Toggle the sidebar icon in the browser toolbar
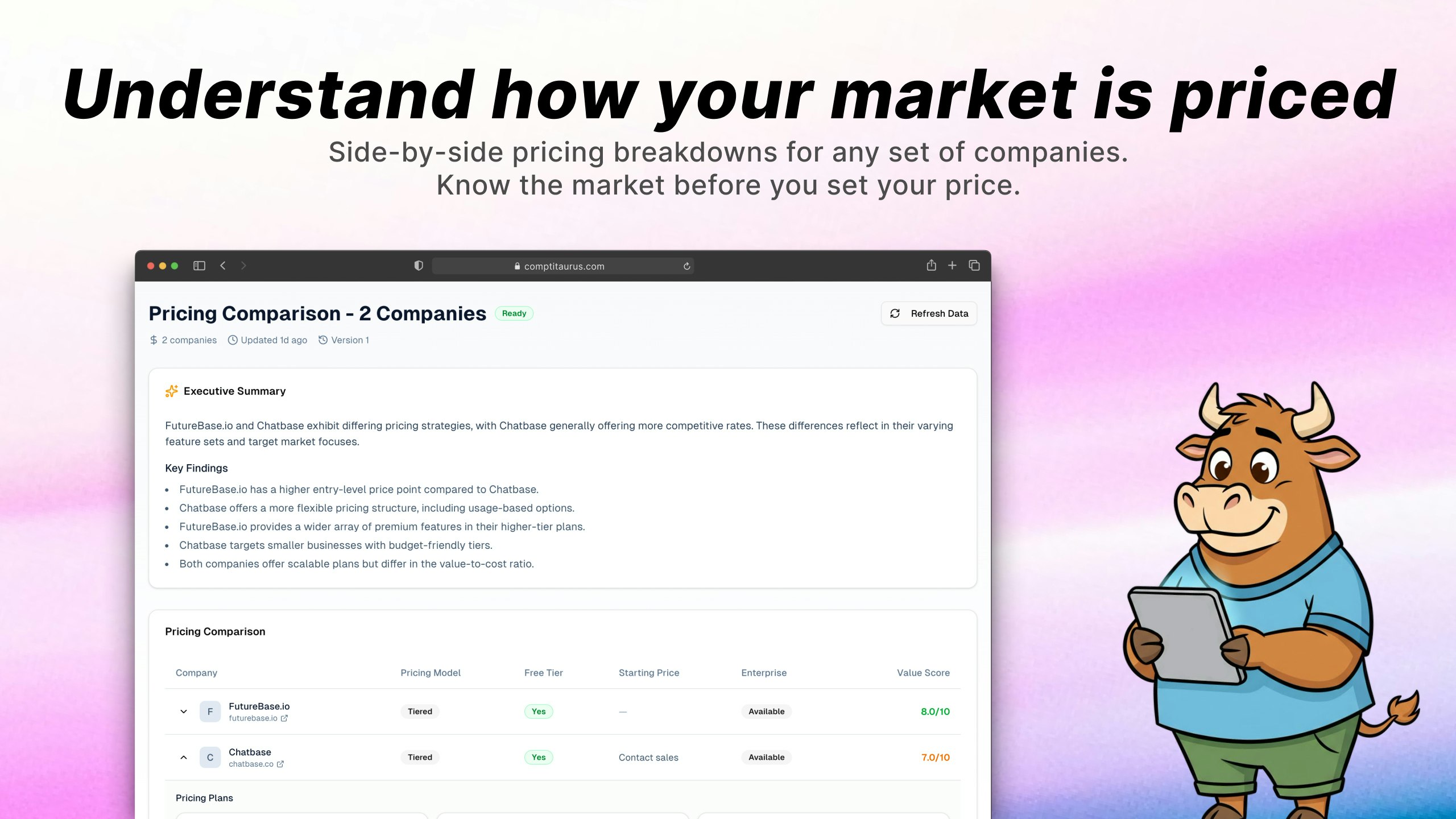This screenshot has height=819, width=1456. tap(199, 265)
